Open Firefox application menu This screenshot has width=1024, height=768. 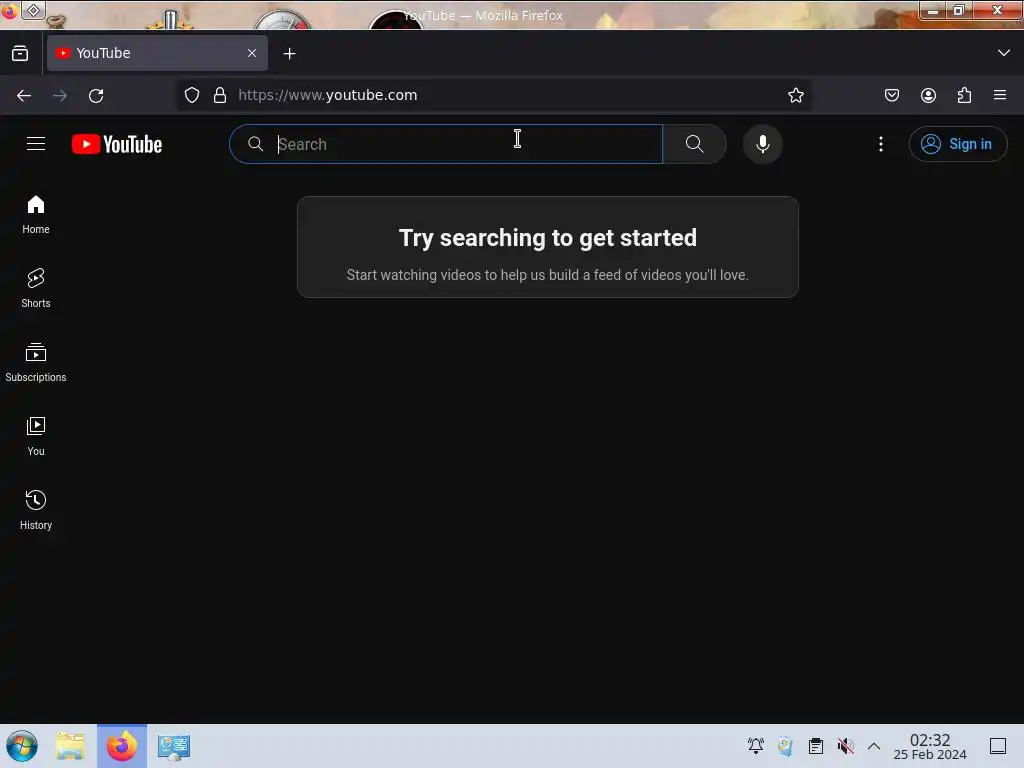tap(1000, 95)
